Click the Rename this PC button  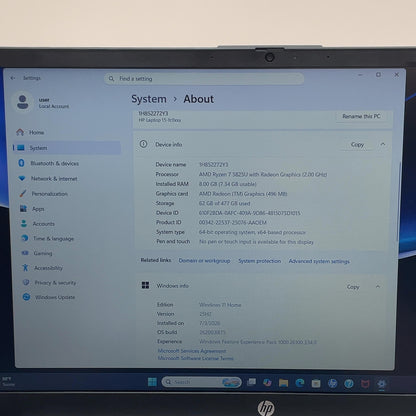[x=361, y=116]
